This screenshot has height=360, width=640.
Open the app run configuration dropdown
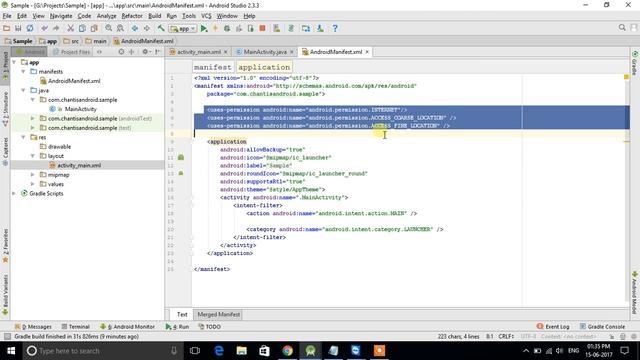pyautogui.click(x=183, y=29)
